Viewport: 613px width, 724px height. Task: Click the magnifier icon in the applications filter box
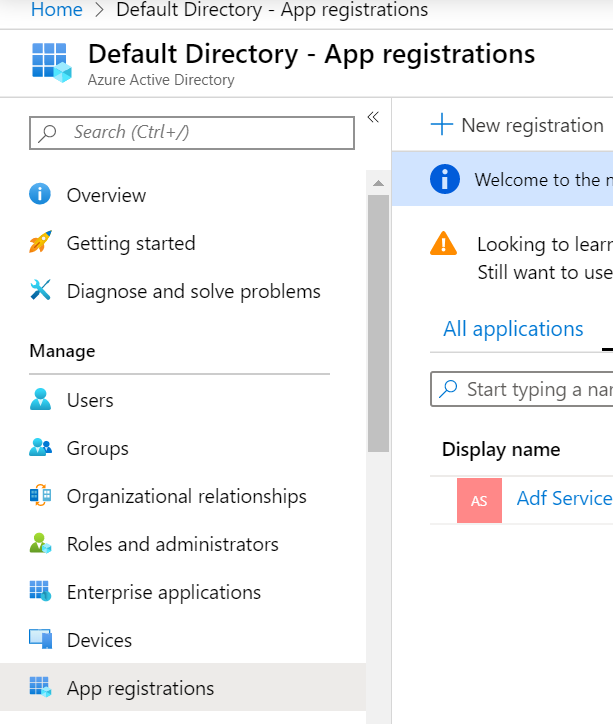[448, 389]
